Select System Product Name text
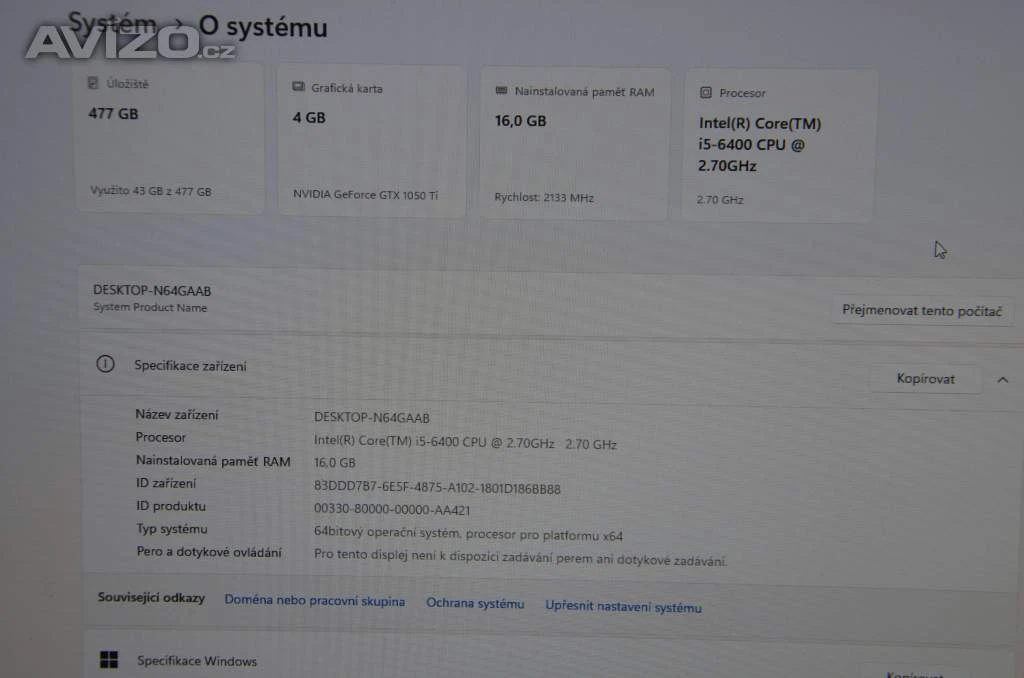The image size is (1024, 678). click(150, 308)
